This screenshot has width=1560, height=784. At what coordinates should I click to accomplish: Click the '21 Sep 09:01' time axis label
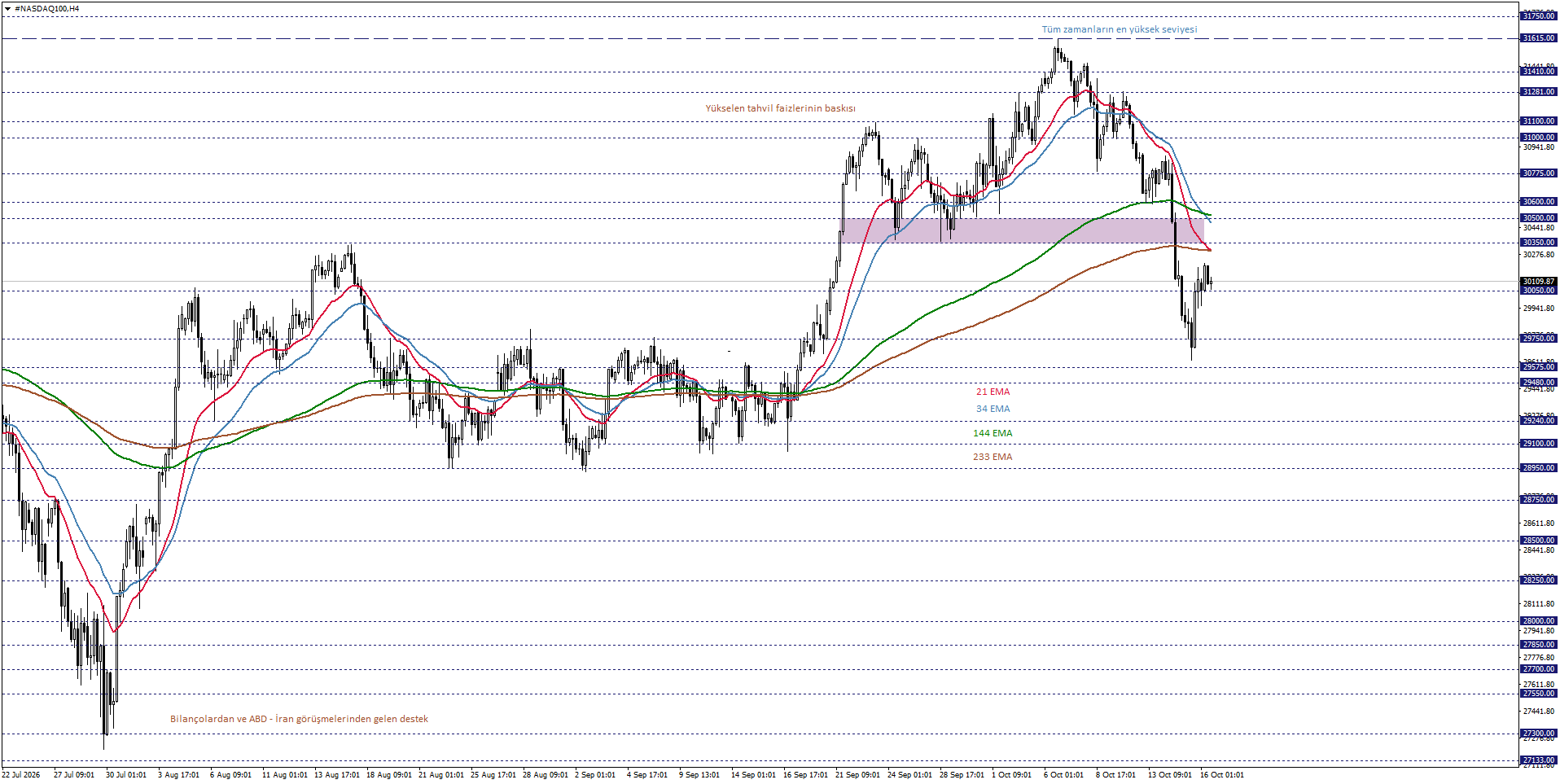click(857, 775)
